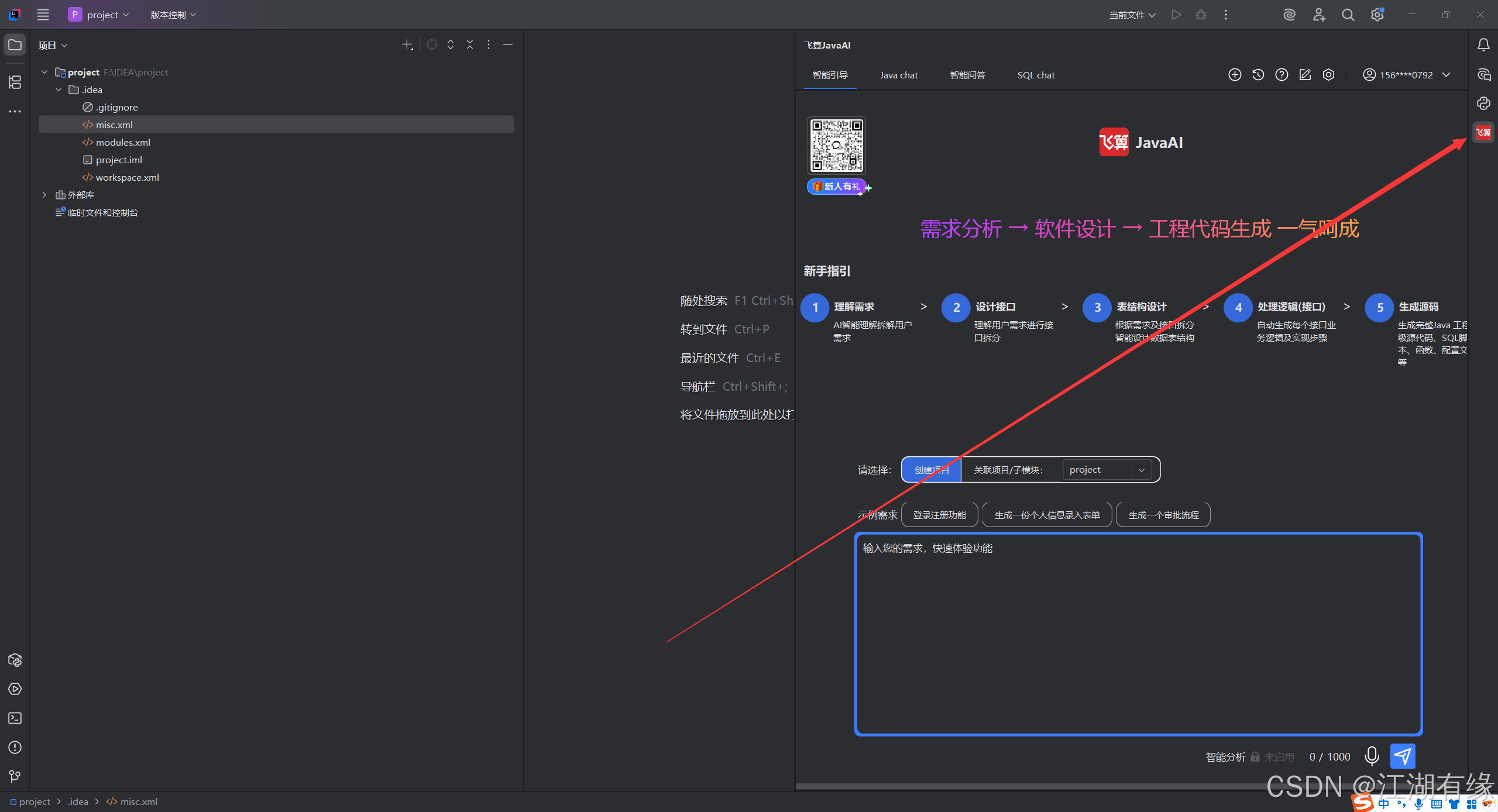Viewport: 1498px width, 812px height.
Task: Switch to 智能问答 tab
Action: (x=968, y=75)
